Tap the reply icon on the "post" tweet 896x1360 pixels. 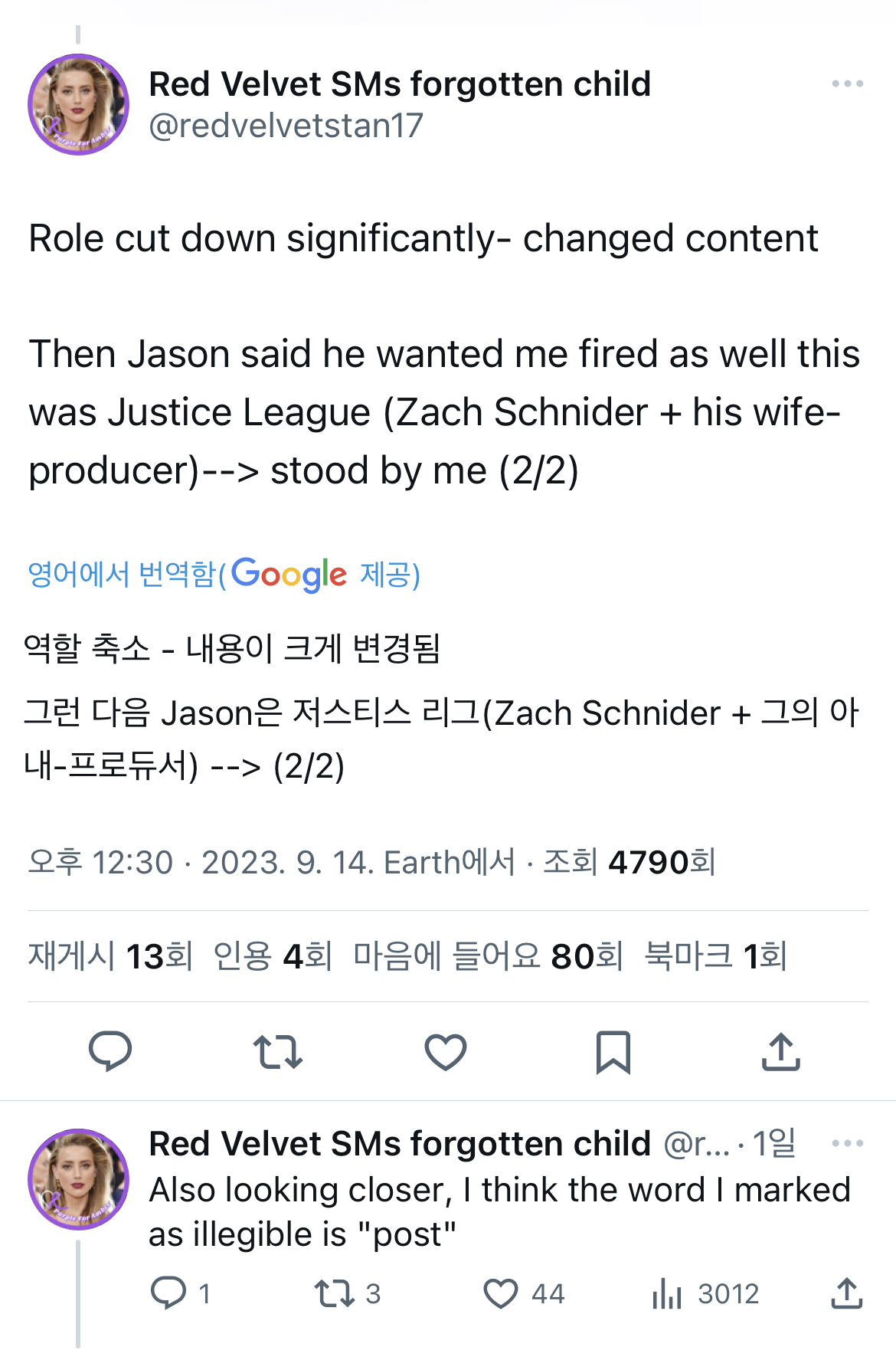coord(168,1293)
